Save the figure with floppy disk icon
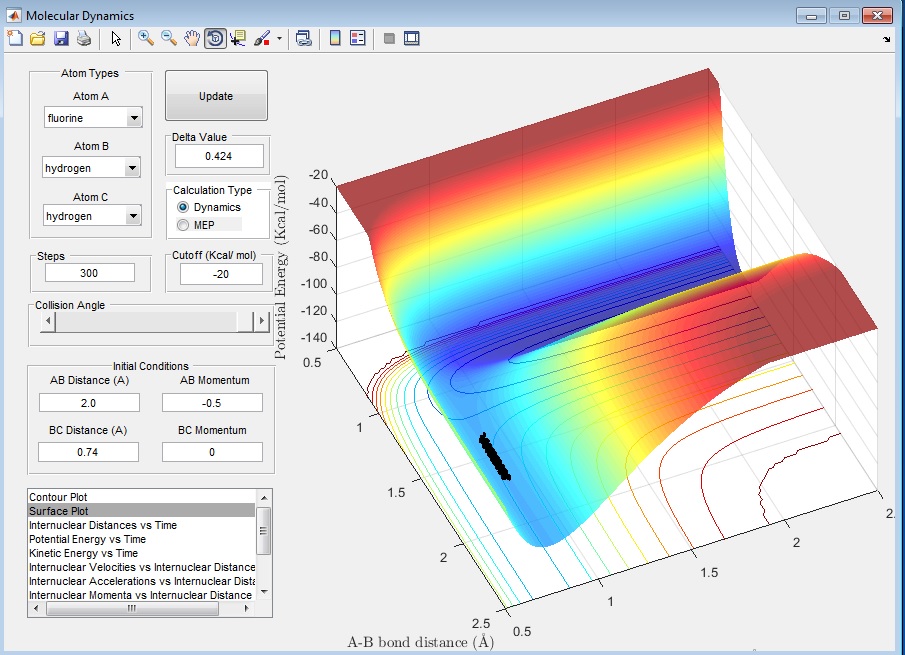This screenshot has height=655, width=905. coord(60,39)
